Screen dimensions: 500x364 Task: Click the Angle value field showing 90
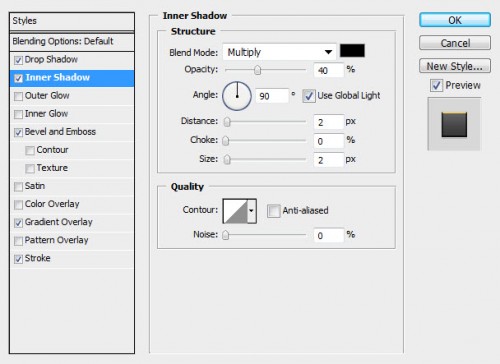272,96
